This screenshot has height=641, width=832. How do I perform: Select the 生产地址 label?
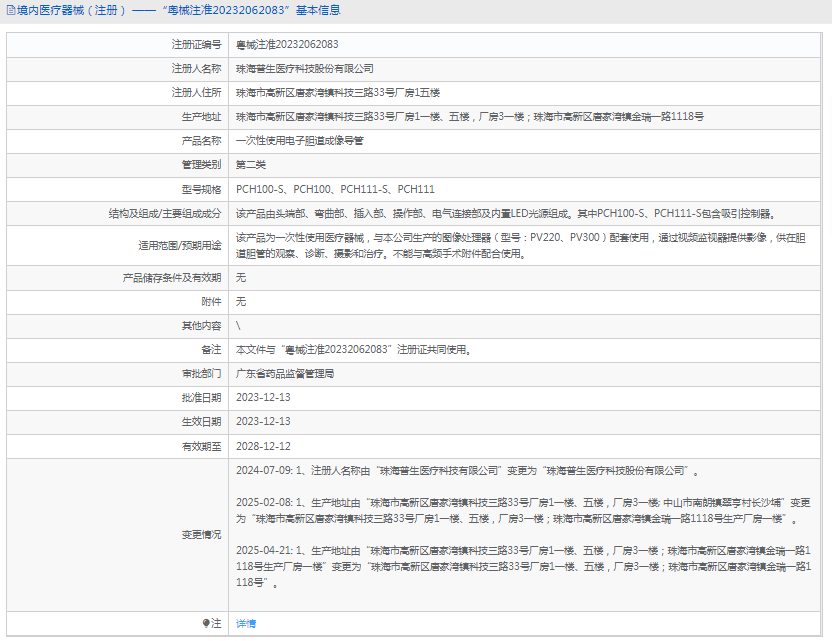pos(202,117)
